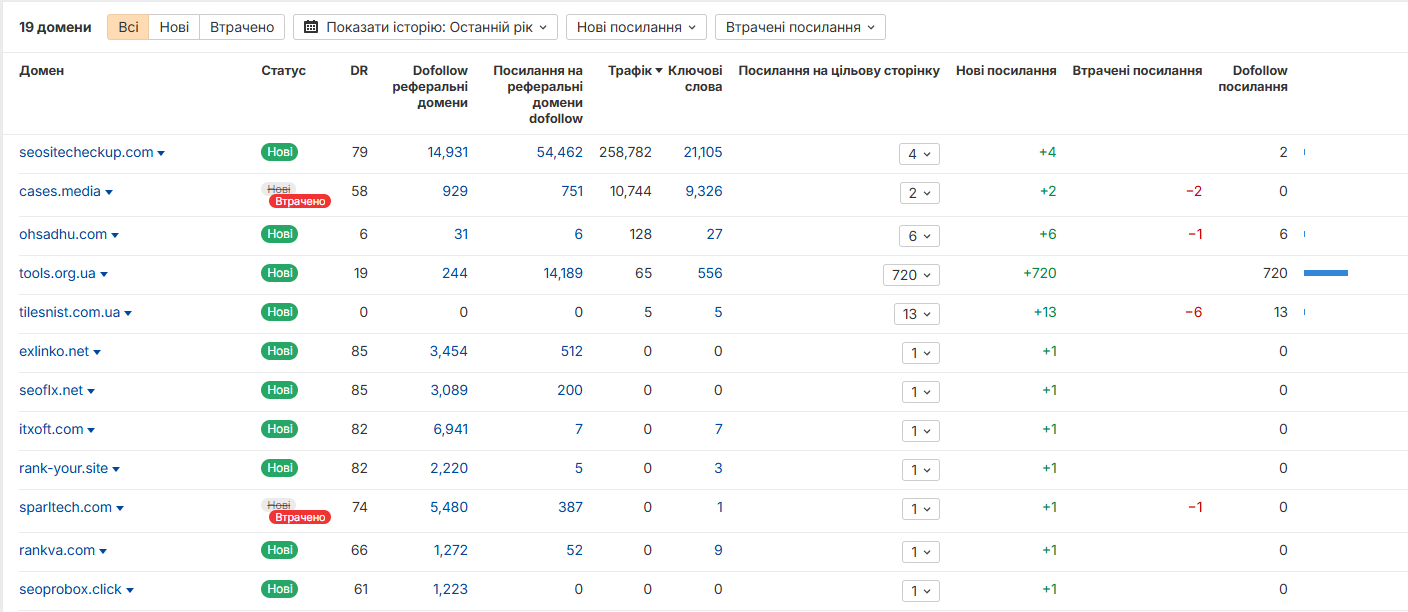Click the Нові status badge for tools.org.ua
Viewport: 1408px width, 612px height.
(280, 273)
